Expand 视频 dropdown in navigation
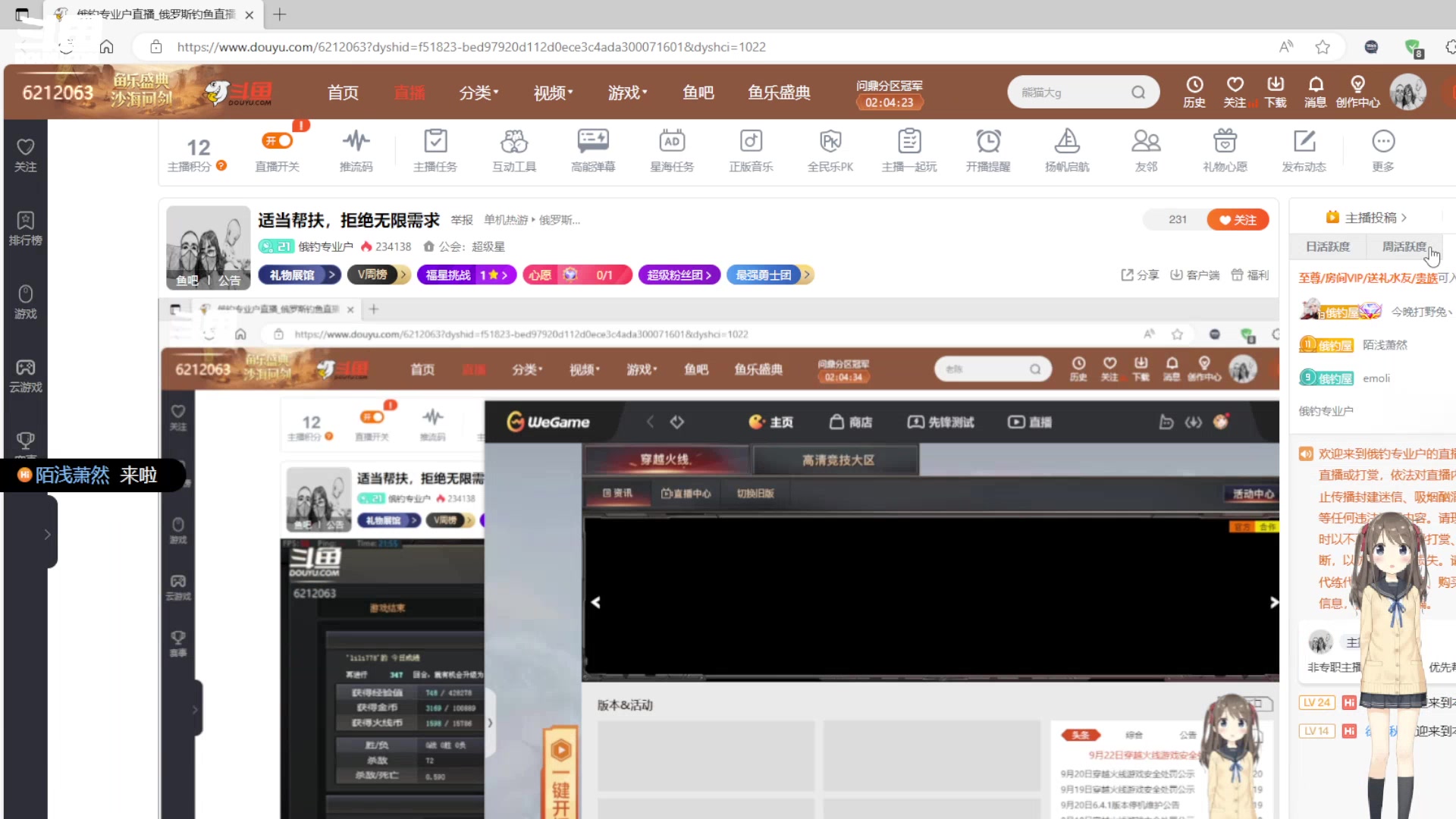Viewport: 1456px width, 819px height. pos(554,93)
